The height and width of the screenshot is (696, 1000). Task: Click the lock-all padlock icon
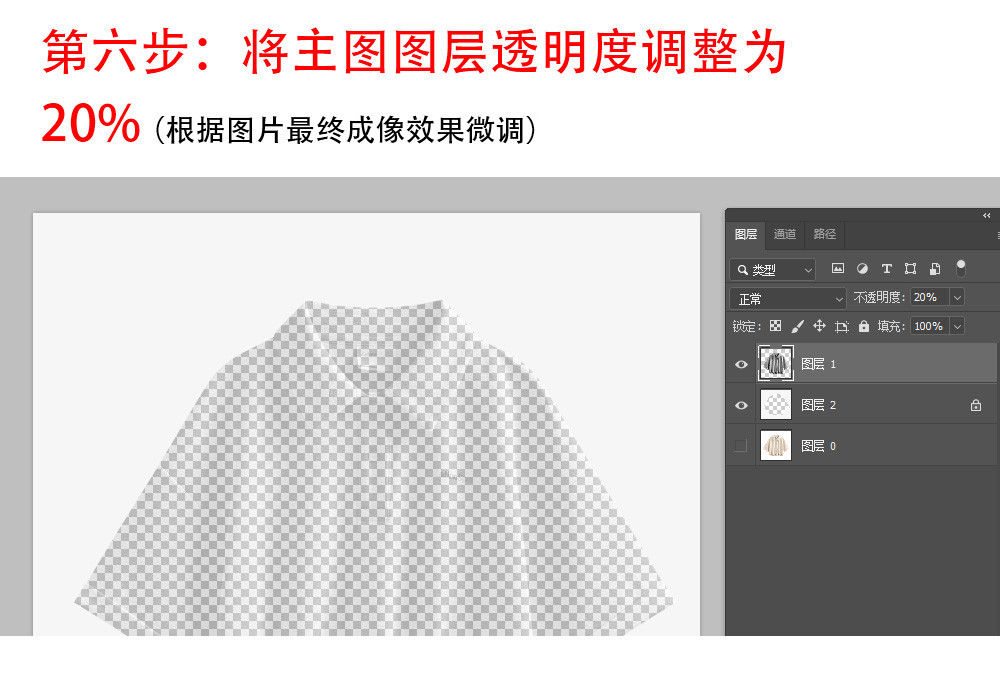click(x=864, y=326)
